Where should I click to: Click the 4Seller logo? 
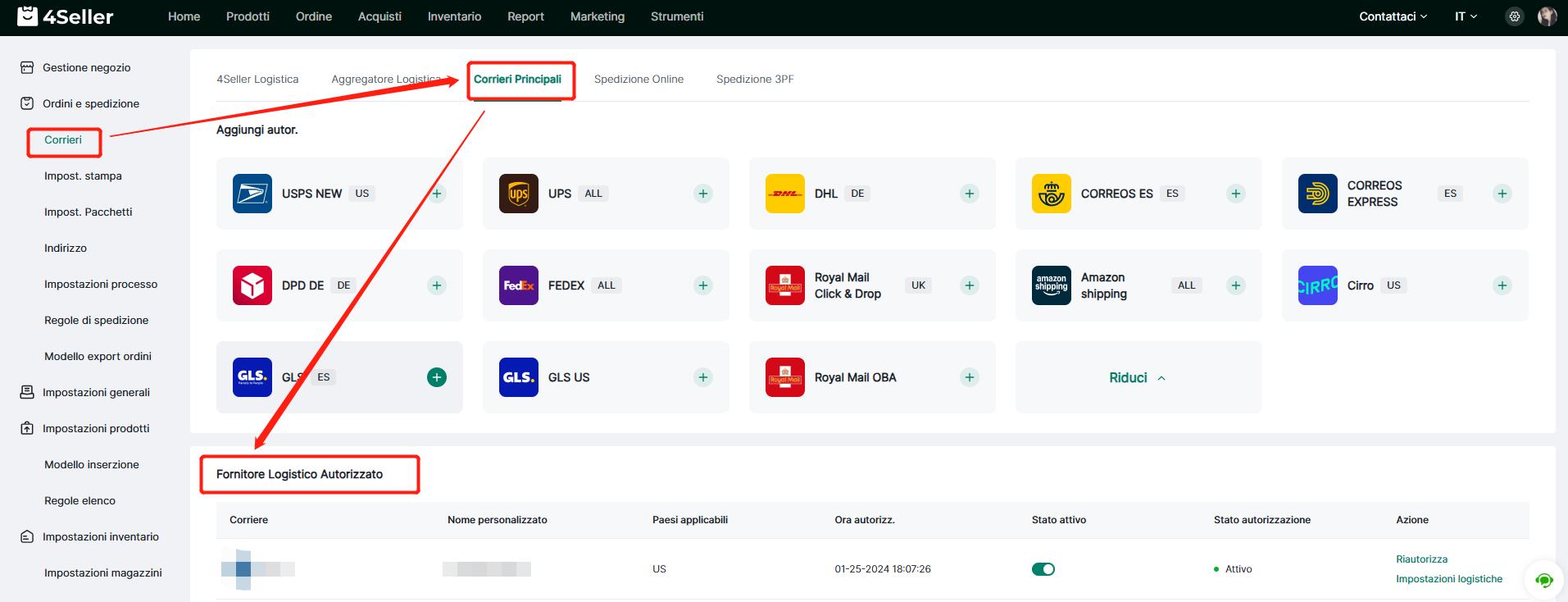(66, 16)
